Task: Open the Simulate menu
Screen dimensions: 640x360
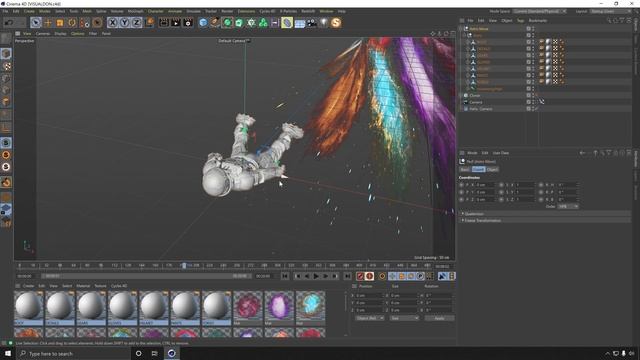Action: tap(193, 11)
